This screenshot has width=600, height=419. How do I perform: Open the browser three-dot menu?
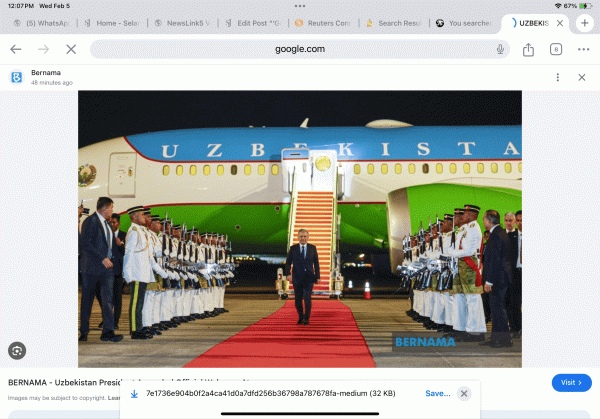pyautogui.click(x=584, y=49)
